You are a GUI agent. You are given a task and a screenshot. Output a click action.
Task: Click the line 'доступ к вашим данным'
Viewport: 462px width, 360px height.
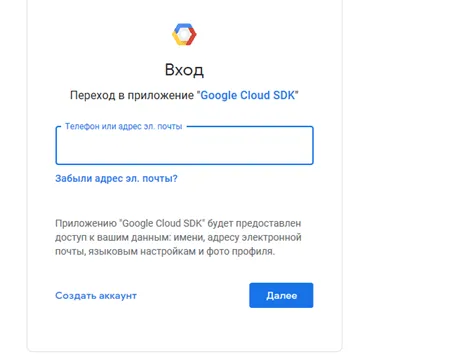(113, 238)
